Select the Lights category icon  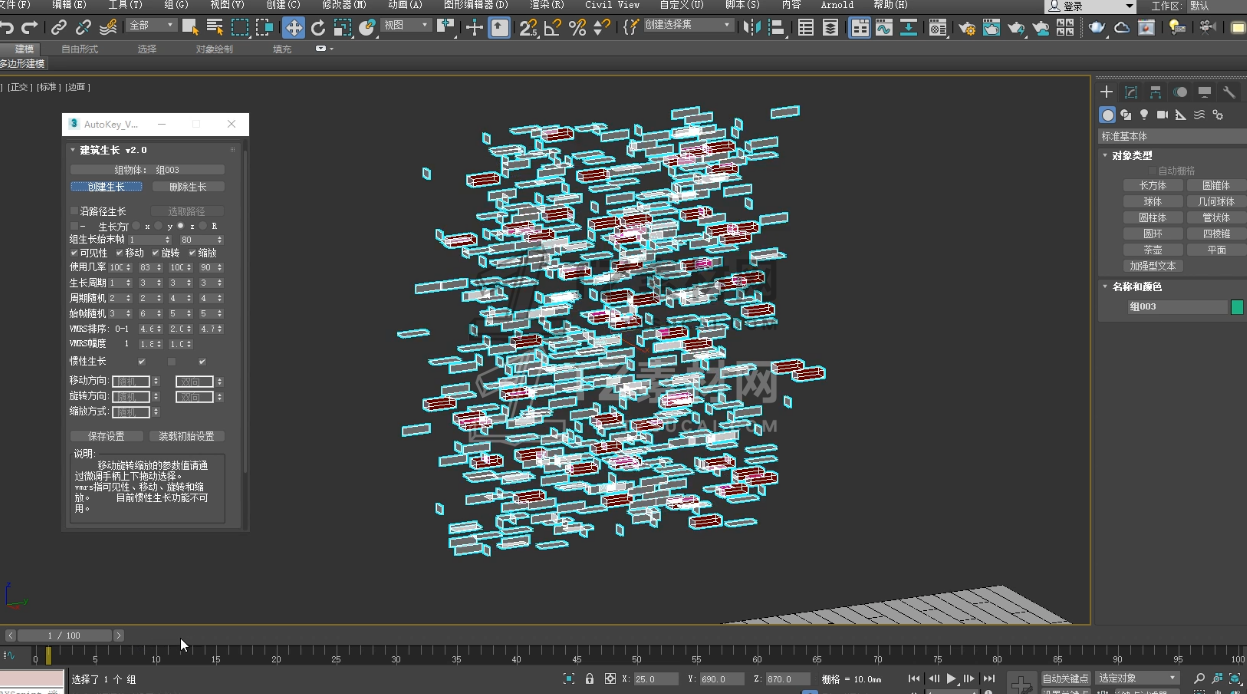coord(1144,115)
